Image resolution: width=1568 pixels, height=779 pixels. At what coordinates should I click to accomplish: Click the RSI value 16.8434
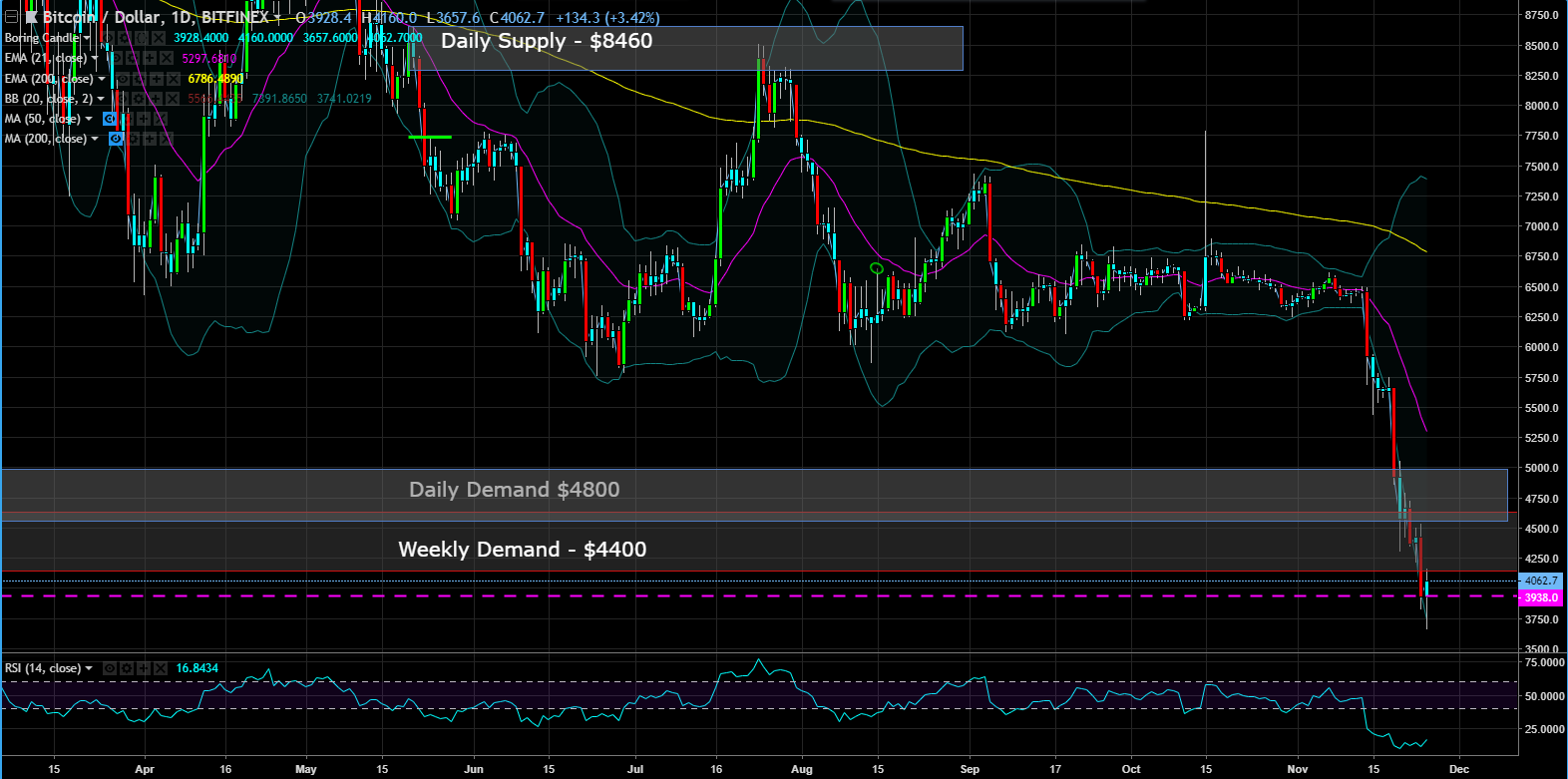[x=197, y=668]
